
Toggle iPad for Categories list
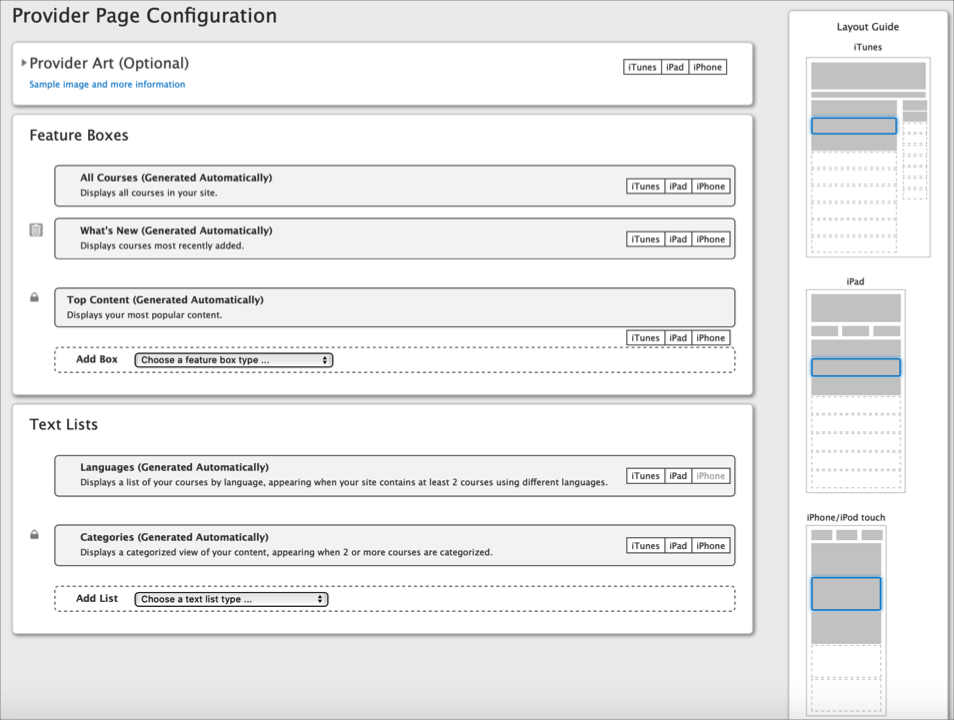pyautogui.click(x=678, y=546)
